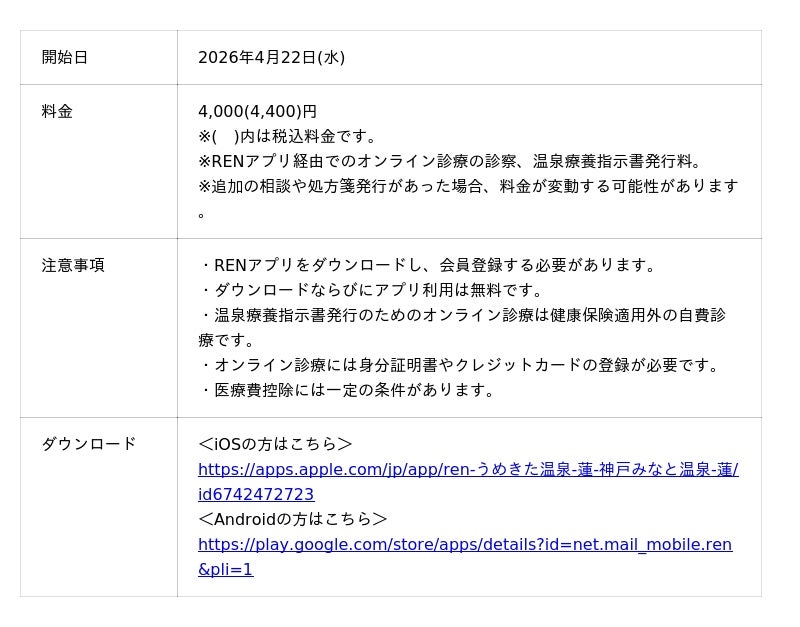Click the 内は税込料金です note
Image resolution: width=800 pixels, height=627 pixels.
coord(289,136)
